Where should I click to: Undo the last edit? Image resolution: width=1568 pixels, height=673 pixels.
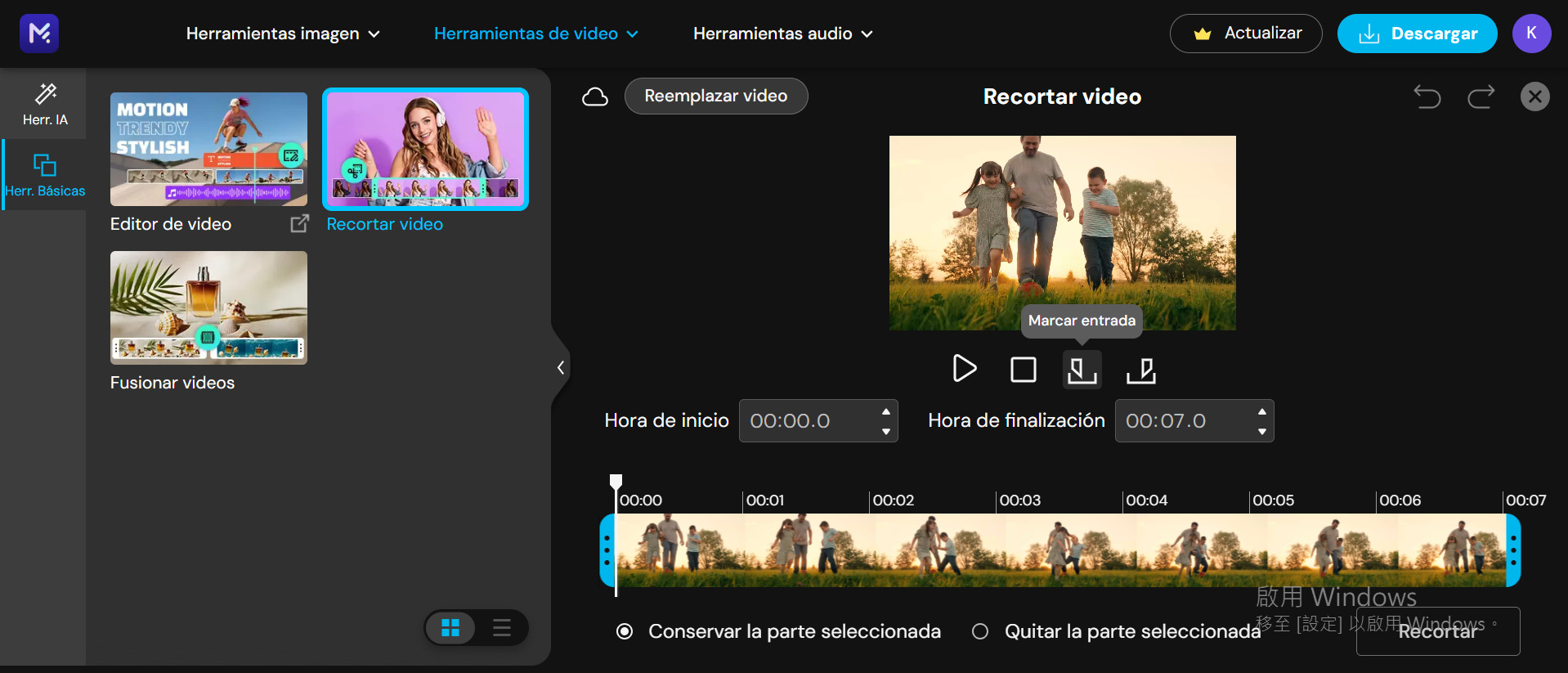1427,96
